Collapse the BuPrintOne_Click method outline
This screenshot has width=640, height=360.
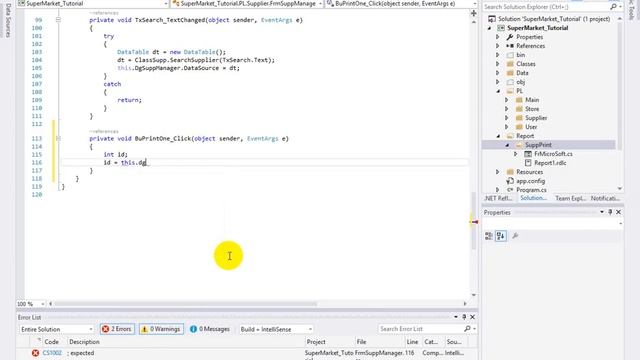pos(58,138)
